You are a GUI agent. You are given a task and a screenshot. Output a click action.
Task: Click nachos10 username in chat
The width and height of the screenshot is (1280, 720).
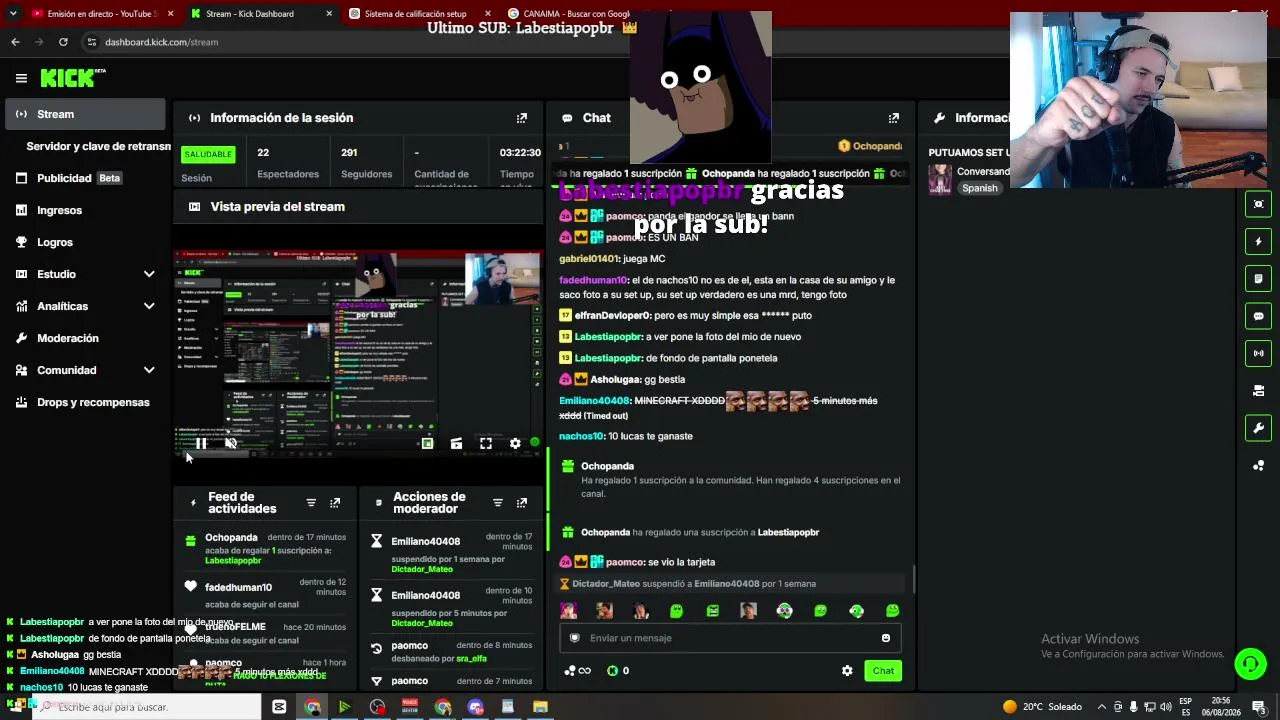(582, 436)
